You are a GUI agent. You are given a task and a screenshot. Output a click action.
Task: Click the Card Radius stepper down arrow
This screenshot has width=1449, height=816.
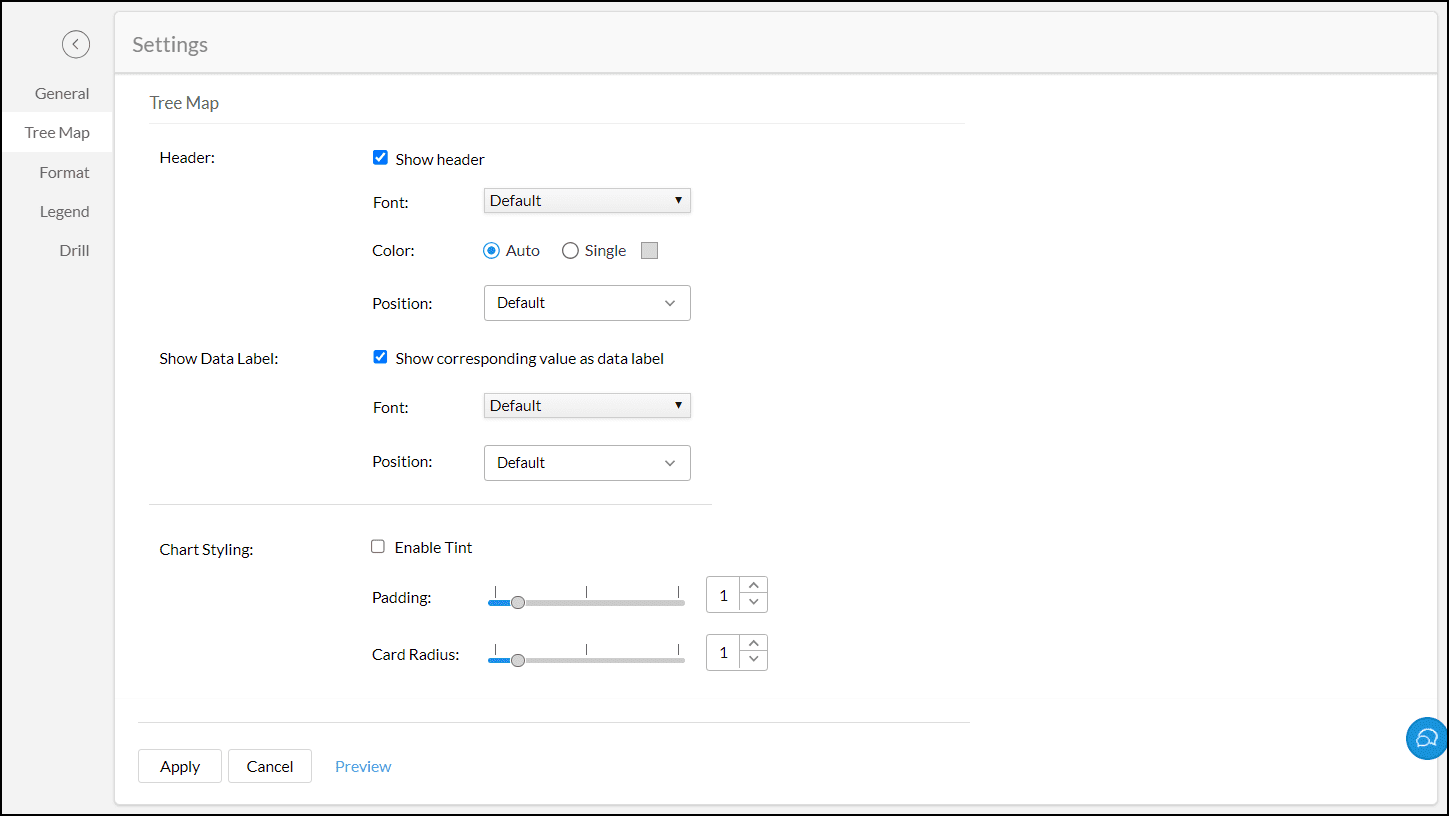[x=753, y=660]
